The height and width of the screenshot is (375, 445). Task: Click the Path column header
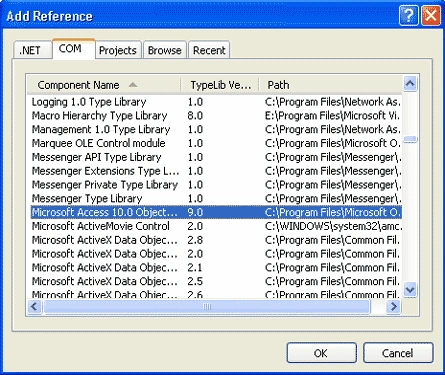pos(331,85)
